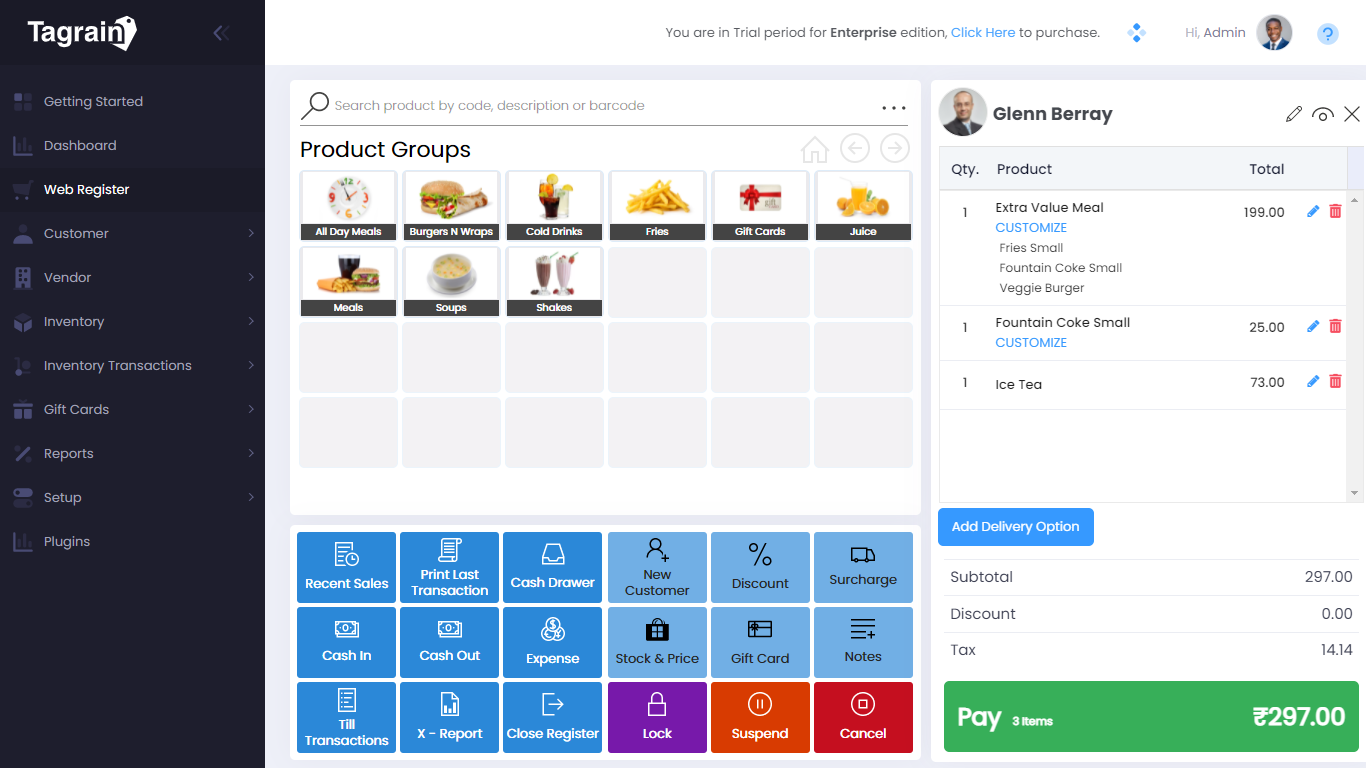
Task: Add a New Customer from the register
Action: coord(656,567)
